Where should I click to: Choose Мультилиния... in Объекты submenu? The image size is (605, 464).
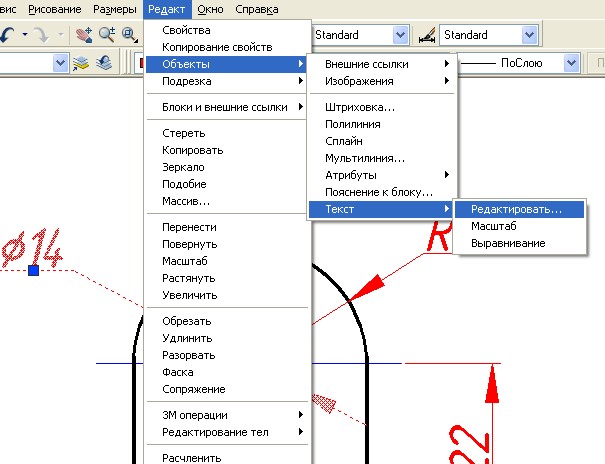coord(382,158)
